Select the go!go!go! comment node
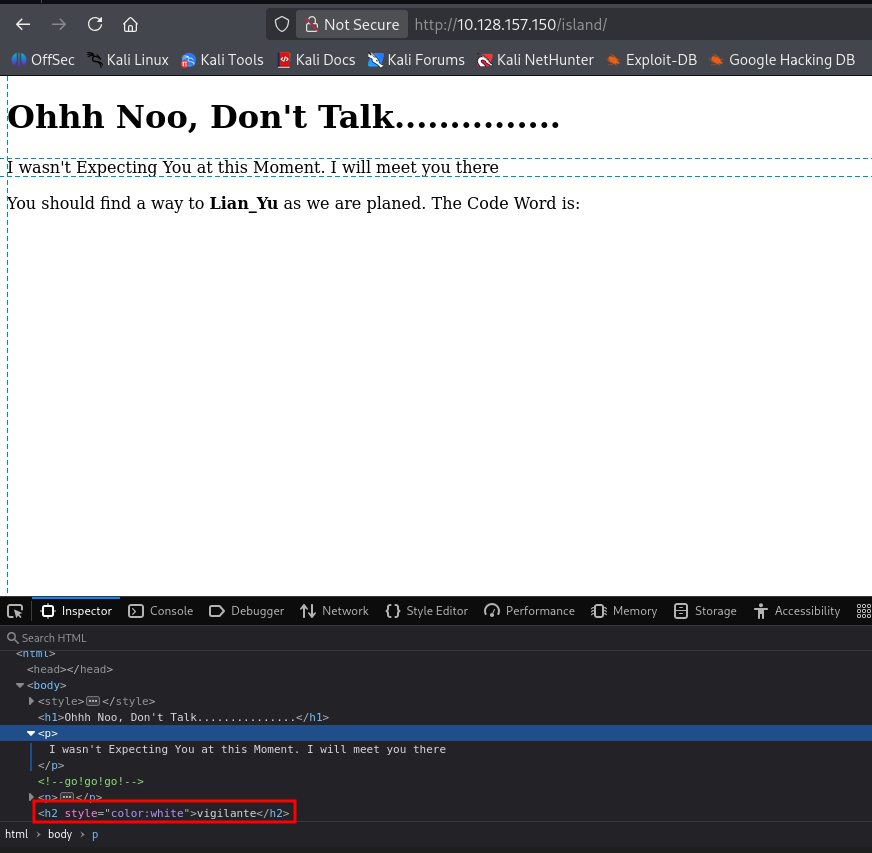The width and height of the screenshot is (872, 853). (436, 781)
